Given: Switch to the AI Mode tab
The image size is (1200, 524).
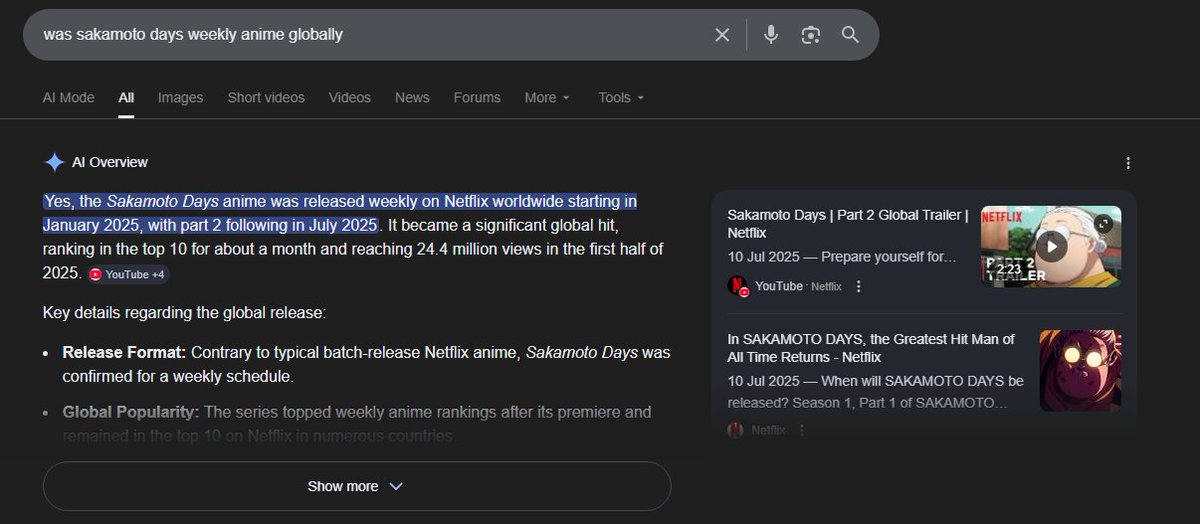Looking at the screenshot, I should click(x=68, y=97).
